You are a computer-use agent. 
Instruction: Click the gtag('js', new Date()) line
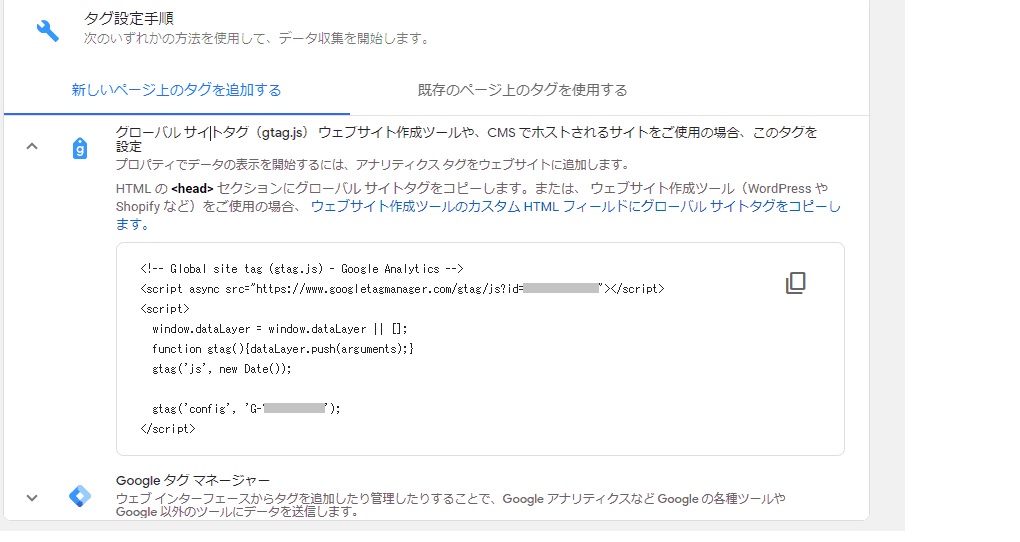coord(222,370)
